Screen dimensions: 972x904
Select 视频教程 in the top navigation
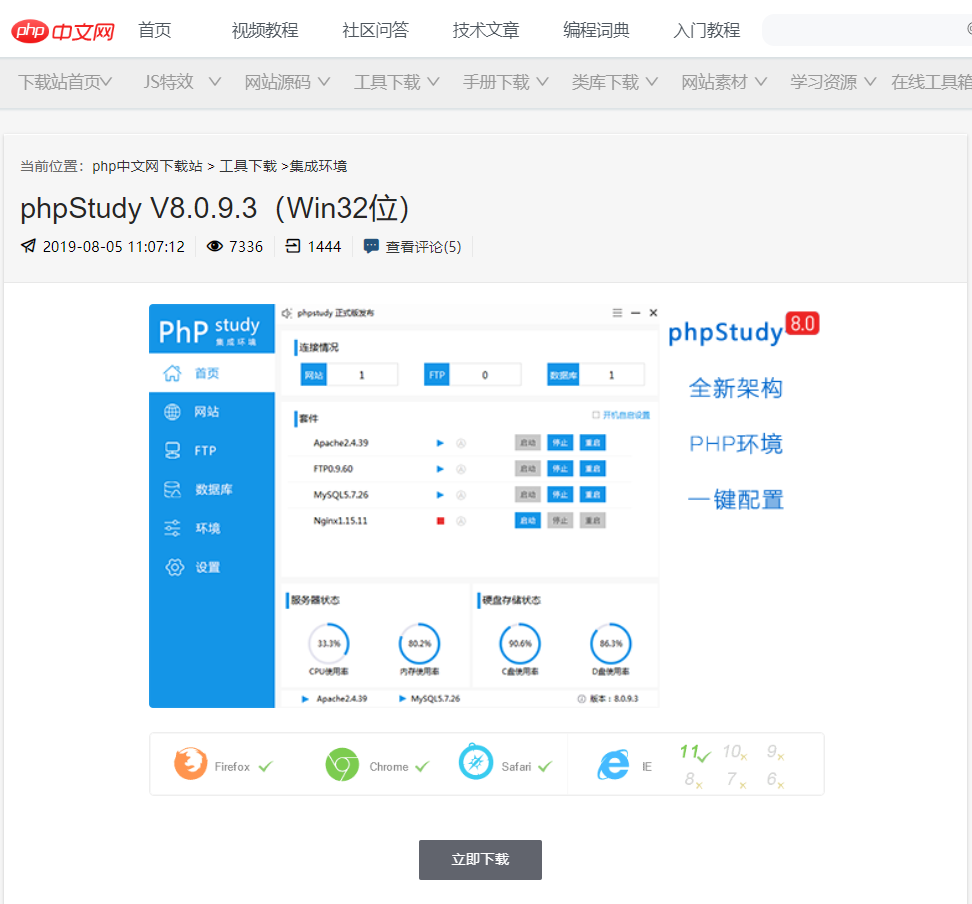pos(264,30)
